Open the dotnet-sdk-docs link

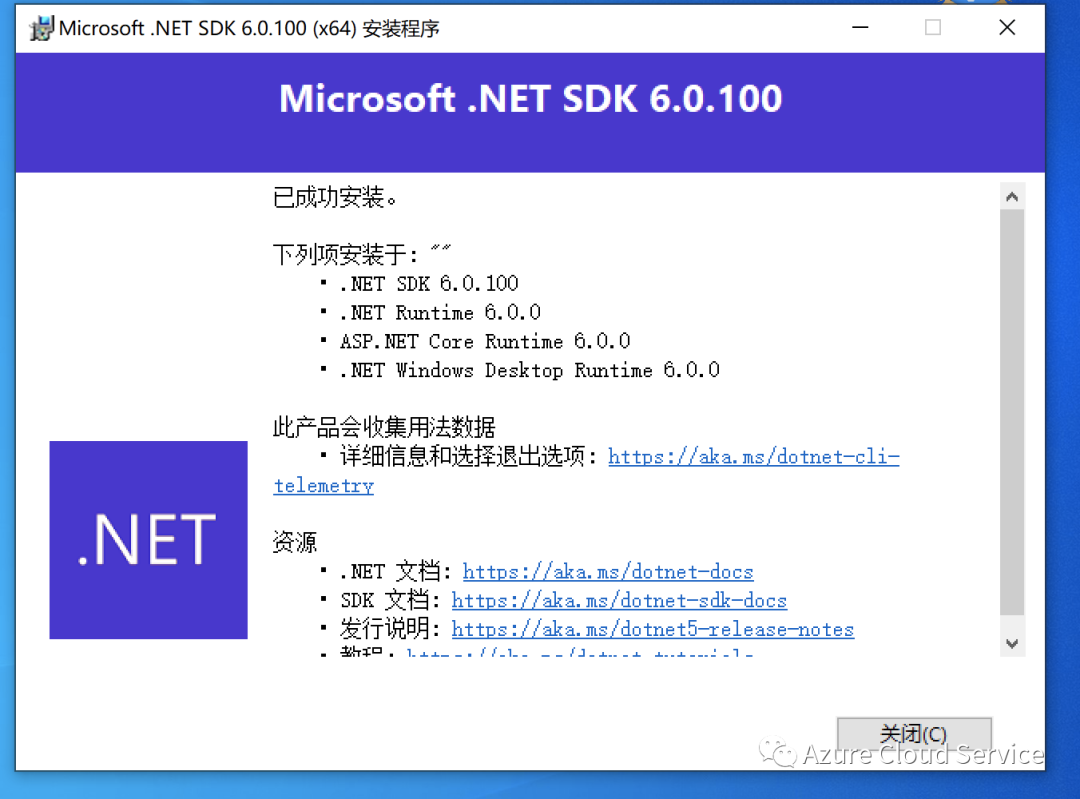pyautogui.click(x=619, y=601)
